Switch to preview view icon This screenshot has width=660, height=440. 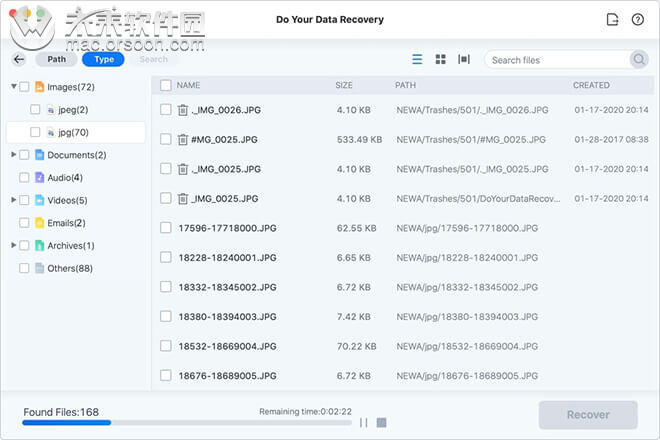[464, 59]
